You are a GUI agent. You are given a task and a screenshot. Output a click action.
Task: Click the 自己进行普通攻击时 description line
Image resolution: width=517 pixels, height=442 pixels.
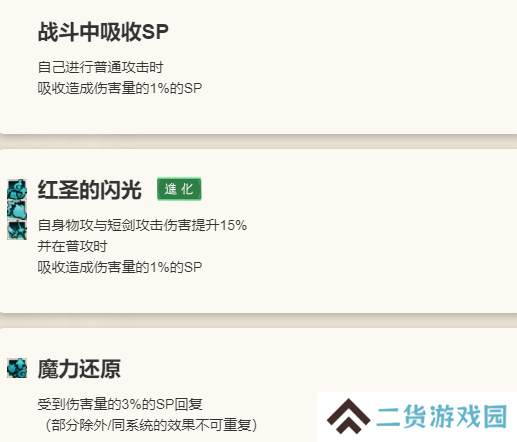tap(100, 67)
